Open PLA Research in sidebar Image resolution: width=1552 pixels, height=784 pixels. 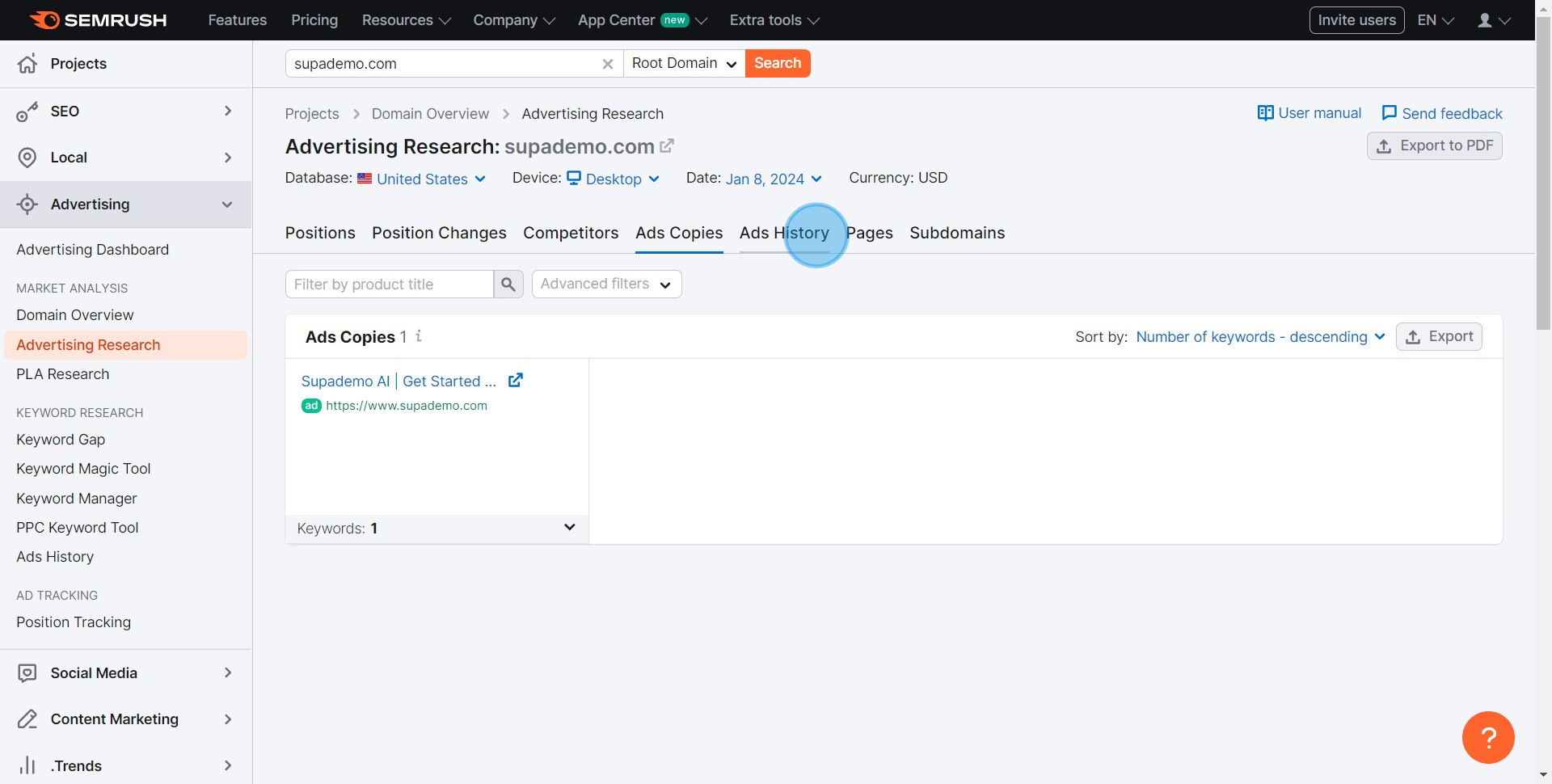(x=62, y=374)
